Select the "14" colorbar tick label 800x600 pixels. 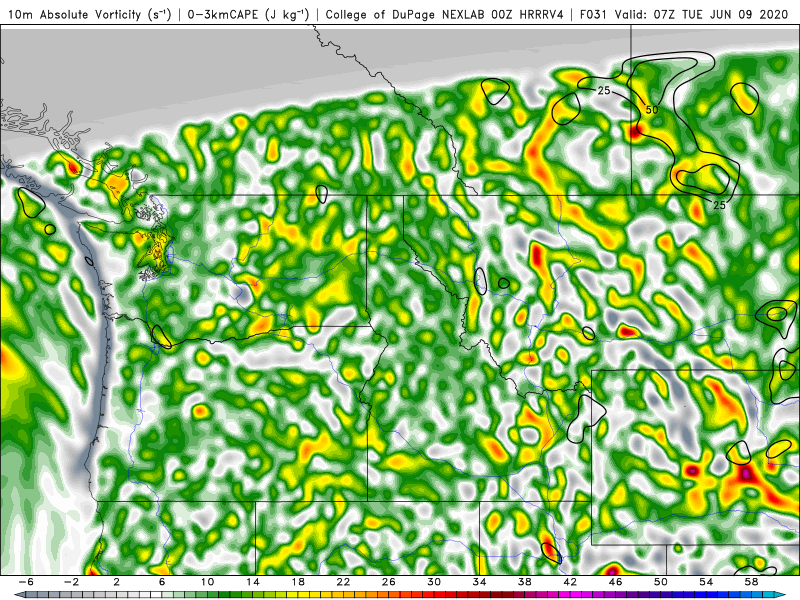[253, 582]
